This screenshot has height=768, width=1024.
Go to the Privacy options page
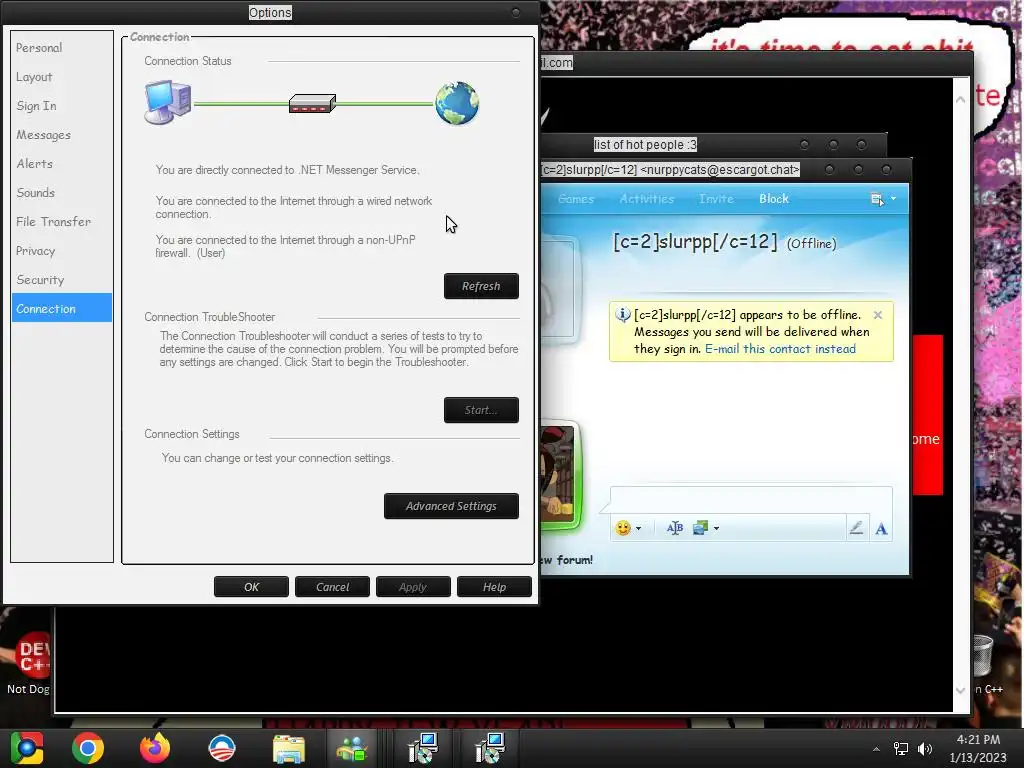35,251
